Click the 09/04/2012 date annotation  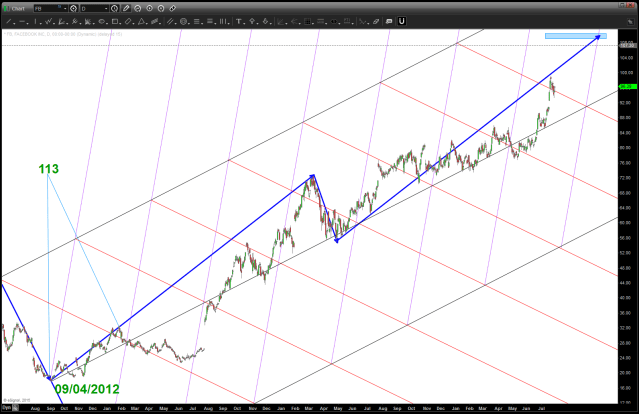[x=87, y=389]
